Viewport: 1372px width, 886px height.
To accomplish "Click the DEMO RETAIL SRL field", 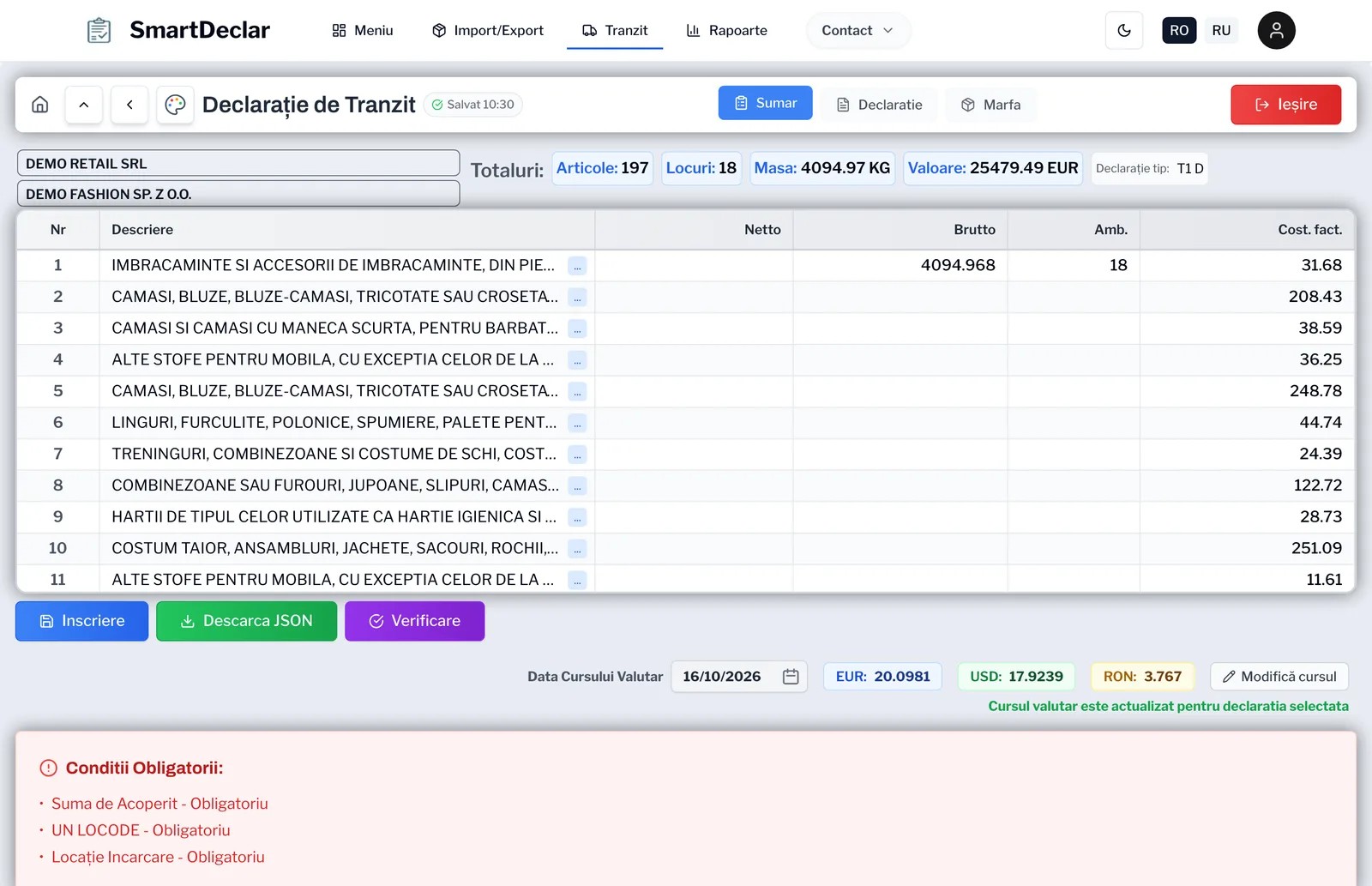I will coord(238,163).
